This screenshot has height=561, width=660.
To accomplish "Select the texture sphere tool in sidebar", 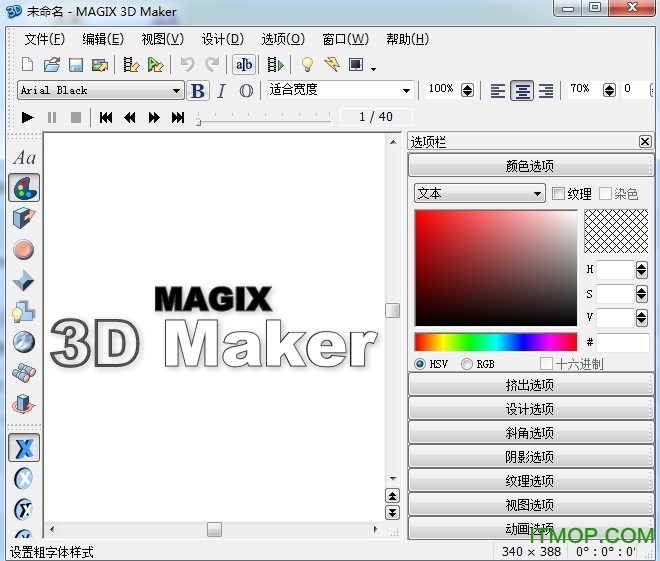I will point(23,342).
